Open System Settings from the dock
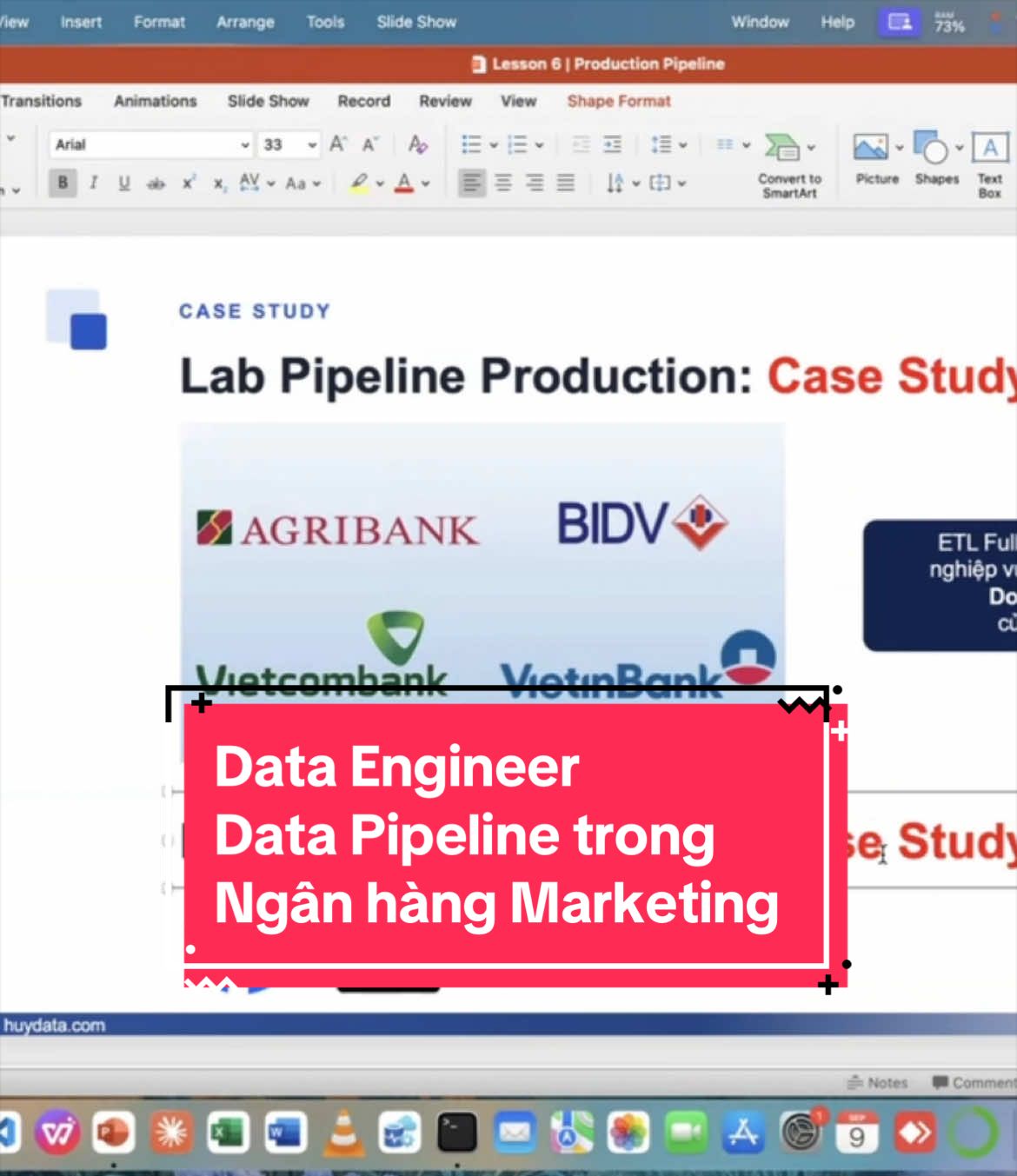Viewport: 1017px width, 1176px height. pos(801,1133)
